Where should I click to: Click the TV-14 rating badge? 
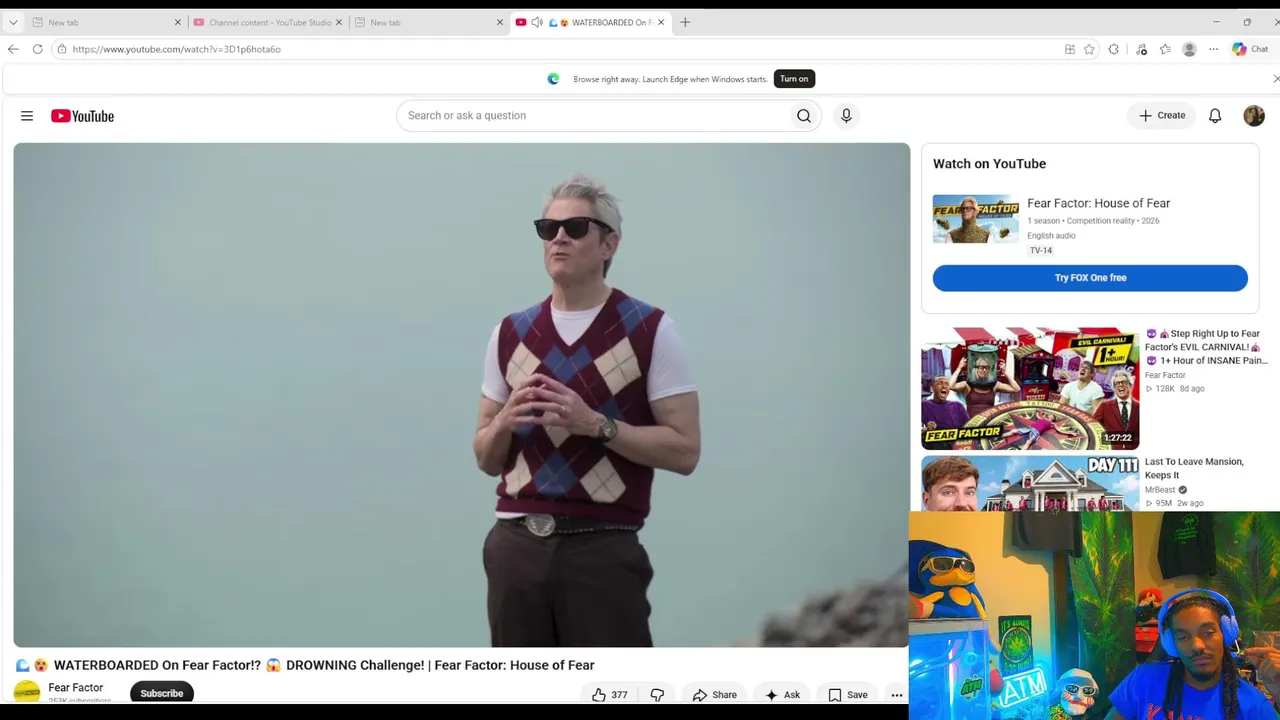pos(1041,250)
